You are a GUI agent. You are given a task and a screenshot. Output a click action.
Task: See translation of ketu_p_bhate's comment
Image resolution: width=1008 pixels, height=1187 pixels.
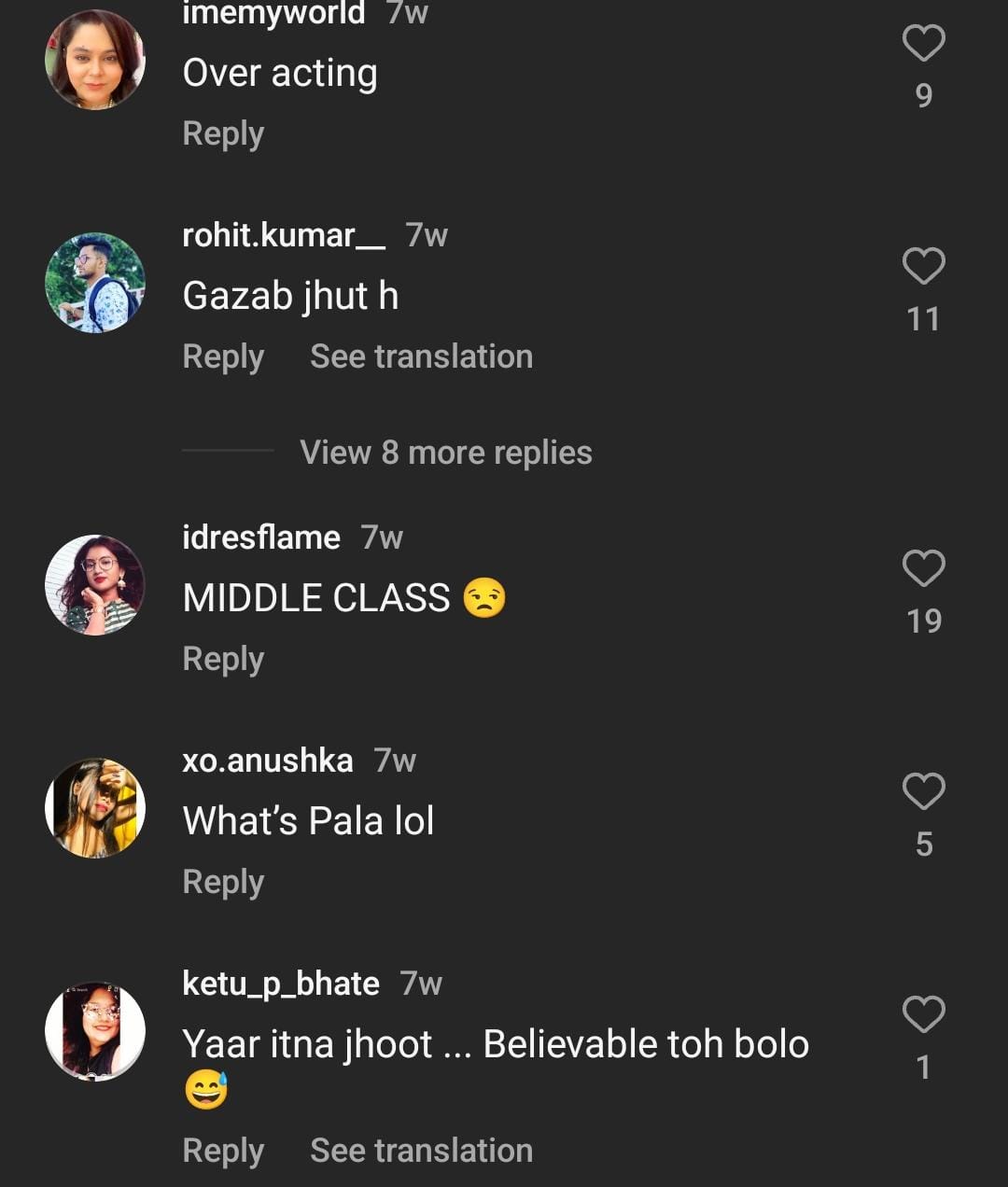pos(421,1151)
